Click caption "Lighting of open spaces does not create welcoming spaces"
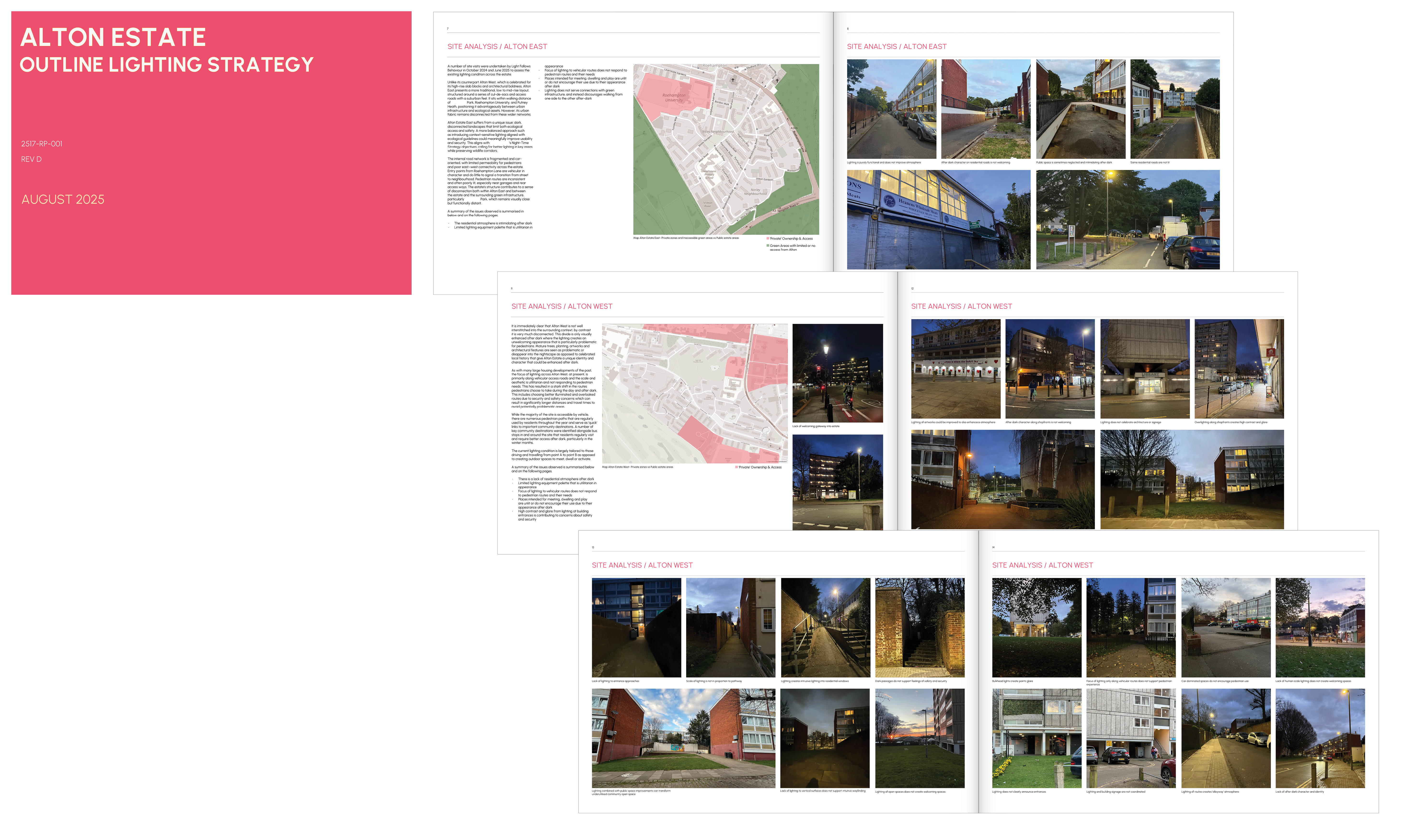 tap(910, 791)
